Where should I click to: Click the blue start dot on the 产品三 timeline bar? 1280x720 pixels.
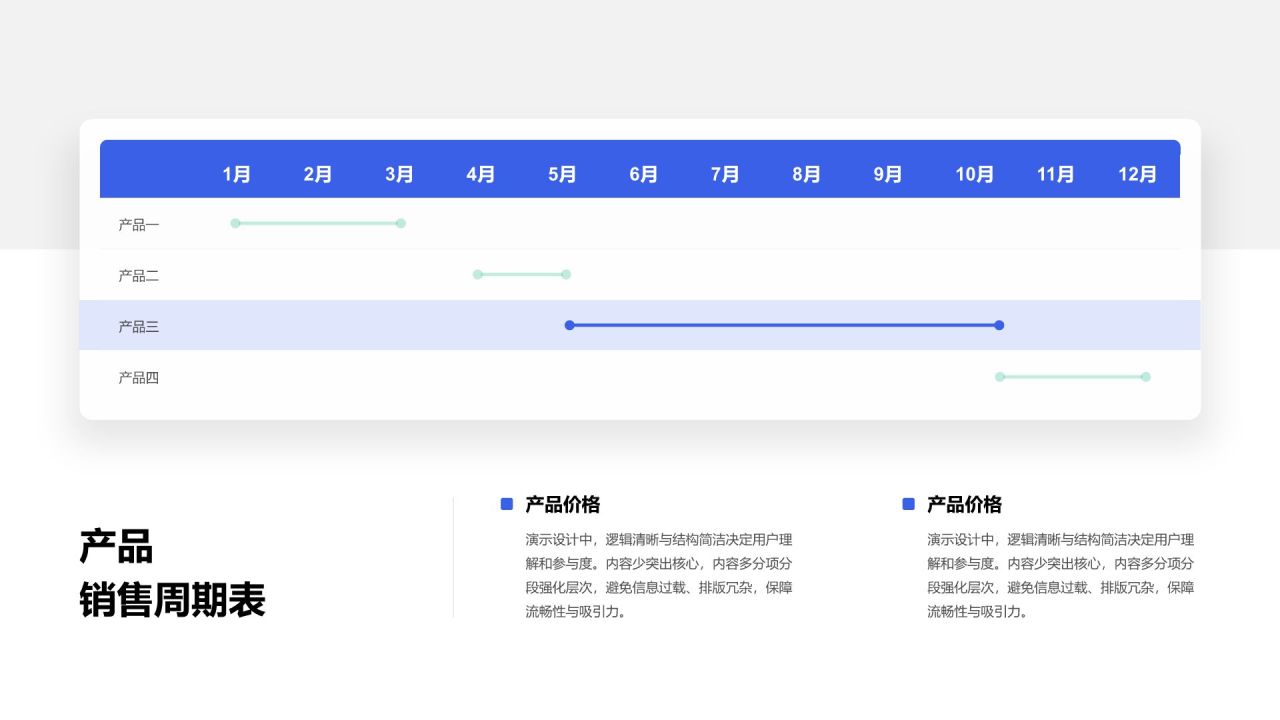tap(569, 325)
